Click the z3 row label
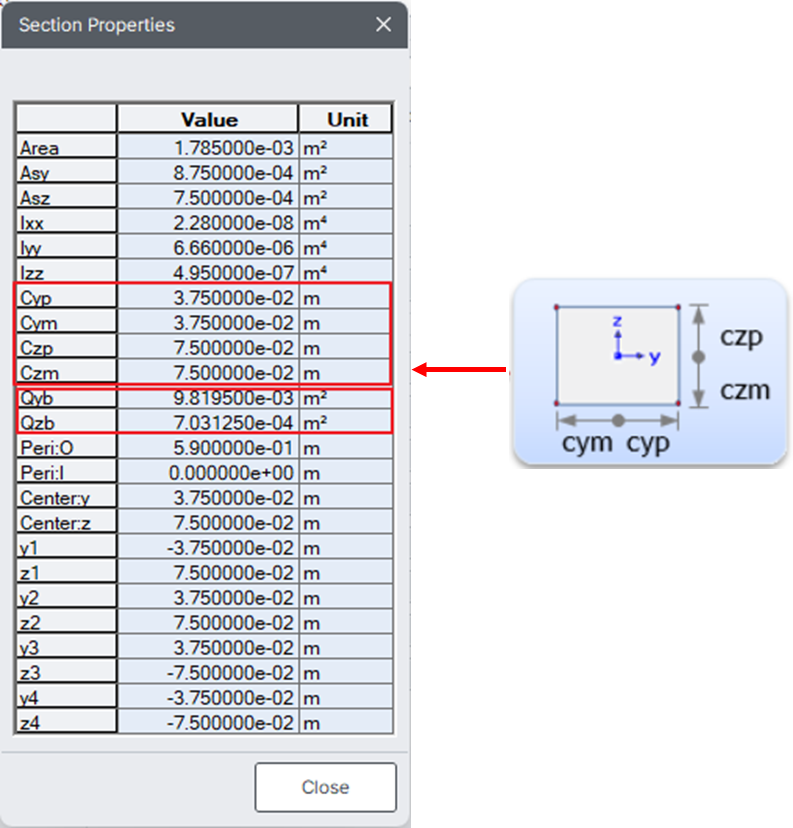 pyautogui.click(x=66, y=673)
